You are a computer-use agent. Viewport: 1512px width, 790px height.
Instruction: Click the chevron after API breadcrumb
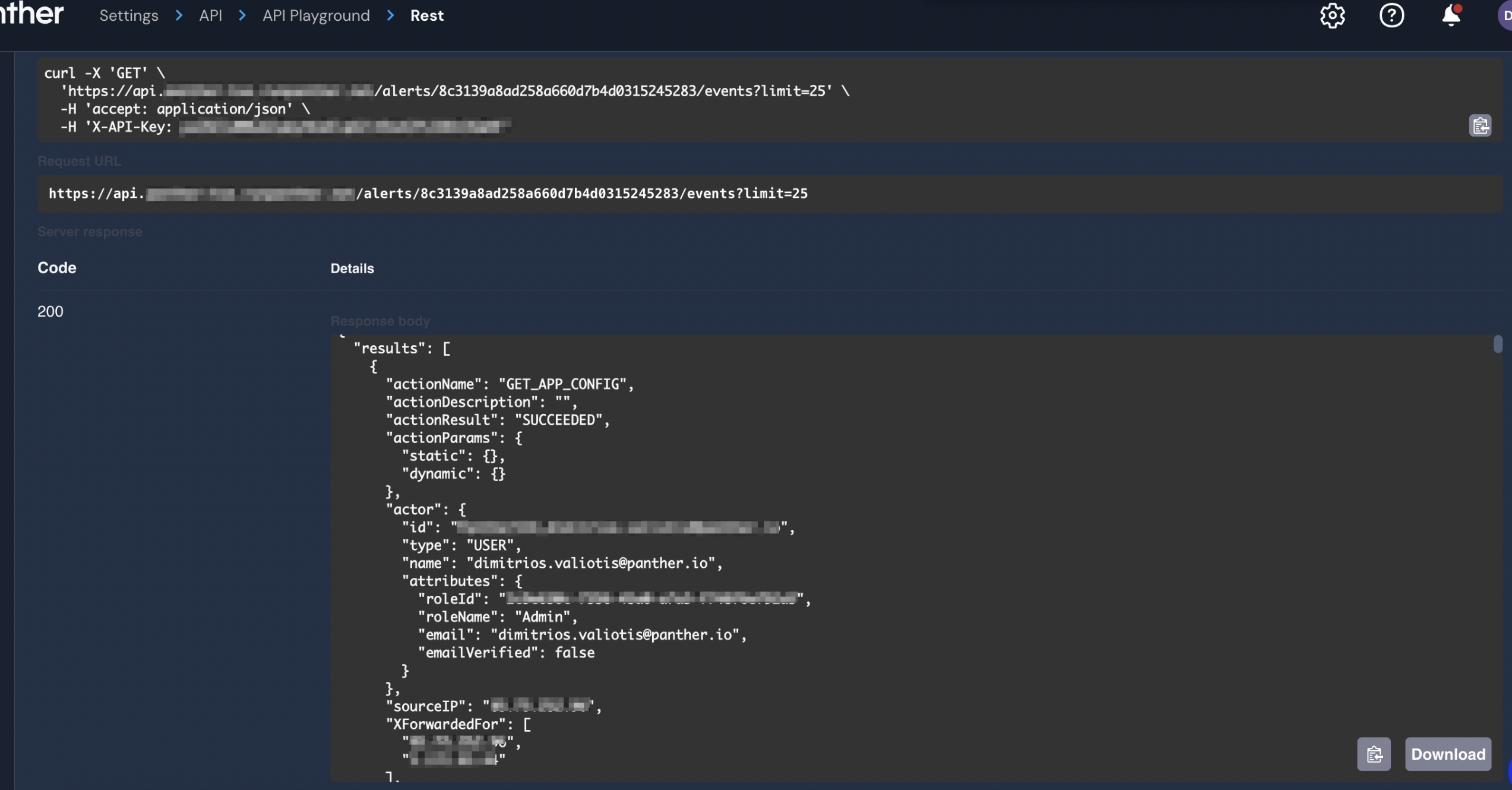[242, 15]
